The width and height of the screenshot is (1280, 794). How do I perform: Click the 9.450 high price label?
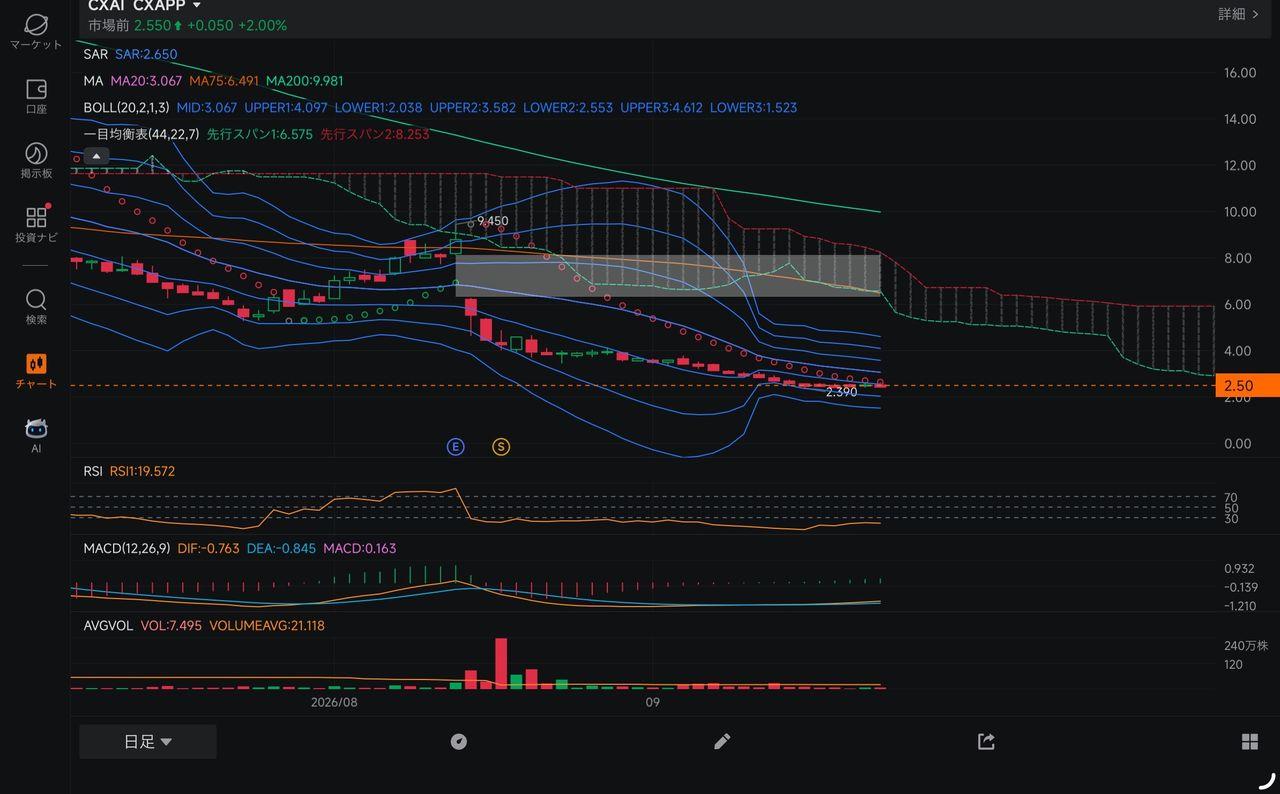pos(493,221)
